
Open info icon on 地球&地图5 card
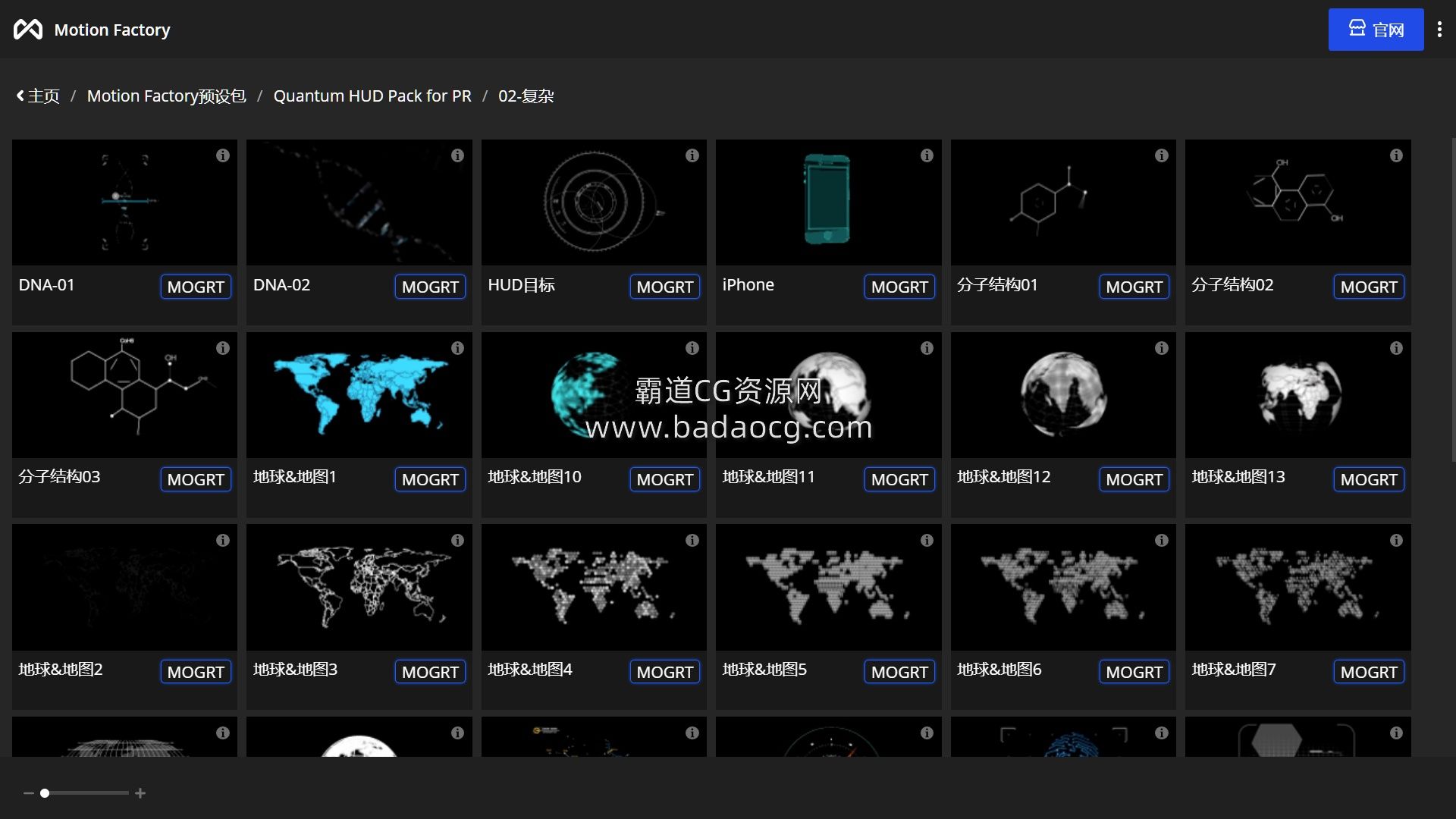pos(927,541)
